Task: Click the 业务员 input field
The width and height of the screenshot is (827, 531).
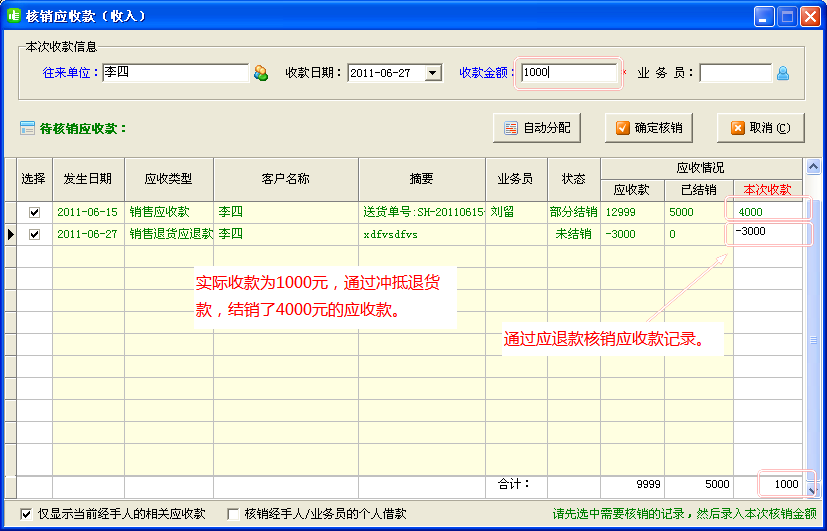Action: 735,73
